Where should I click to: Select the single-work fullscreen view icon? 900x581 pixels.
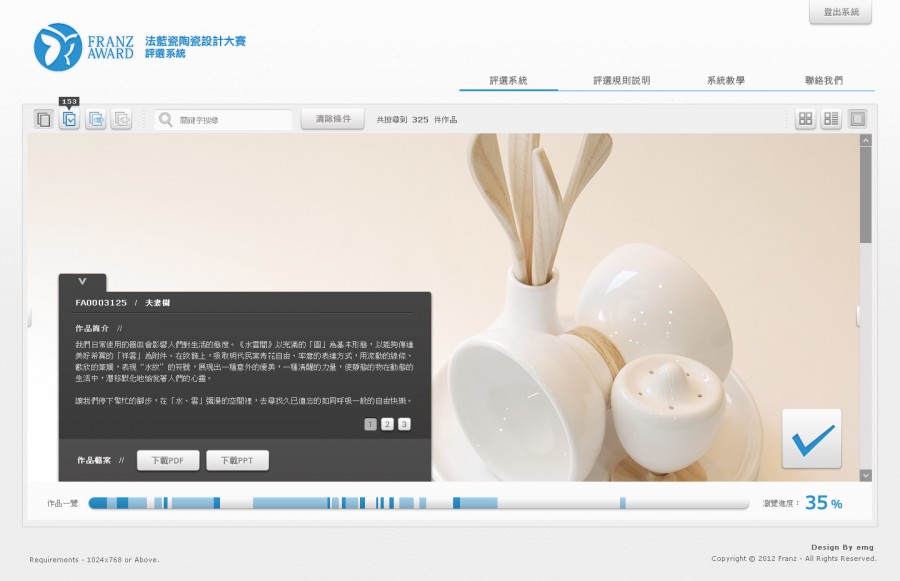(859, 119)
